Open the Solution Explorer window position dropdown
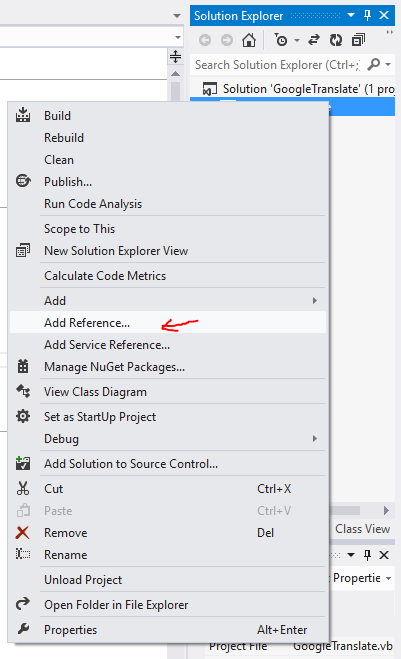The width and height of the screenshot is (401, 659). [x=351, y=16]
